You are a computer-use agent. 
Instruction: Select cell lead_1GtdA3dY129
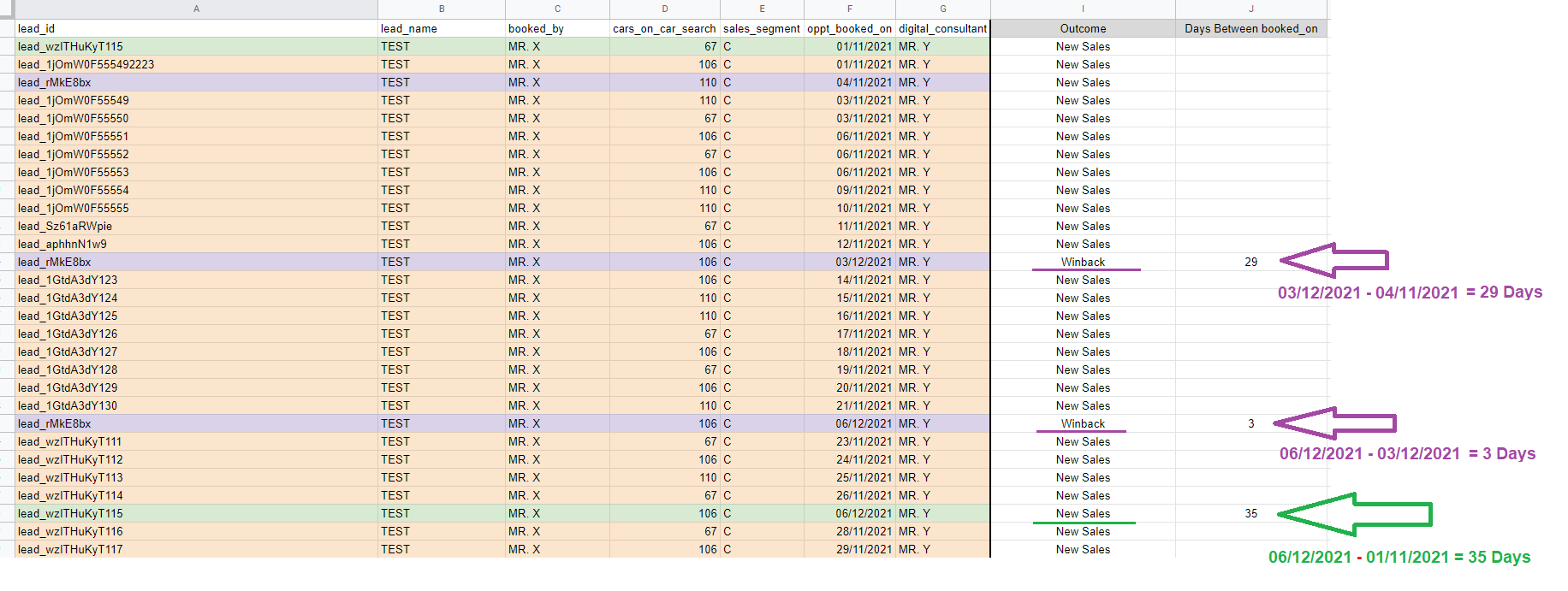click(x=196, y=387)
